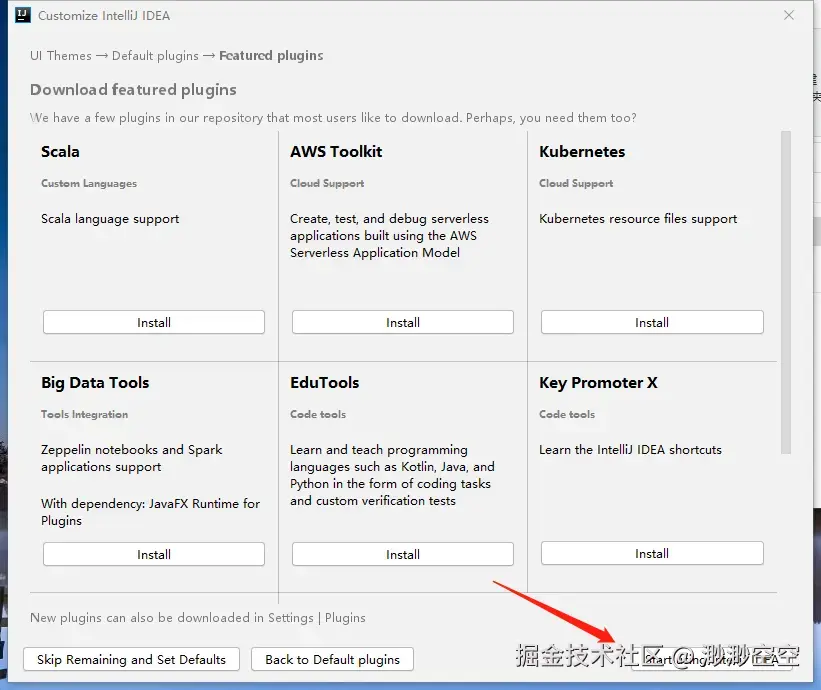Click the AWS Toolkit plugin title
This screenshot has width=821, height=690.
pos(336,152)
